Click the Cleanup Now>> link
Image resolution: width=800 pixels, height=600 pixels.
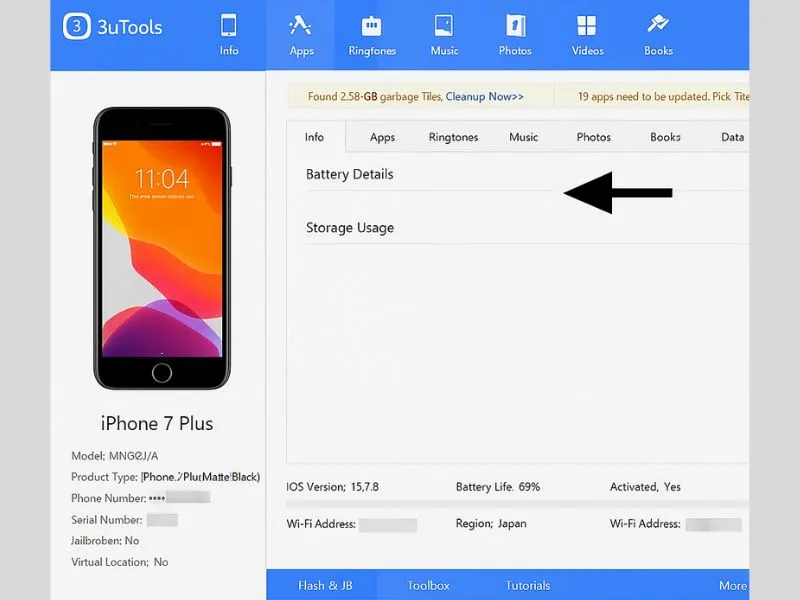coord(484,96)
